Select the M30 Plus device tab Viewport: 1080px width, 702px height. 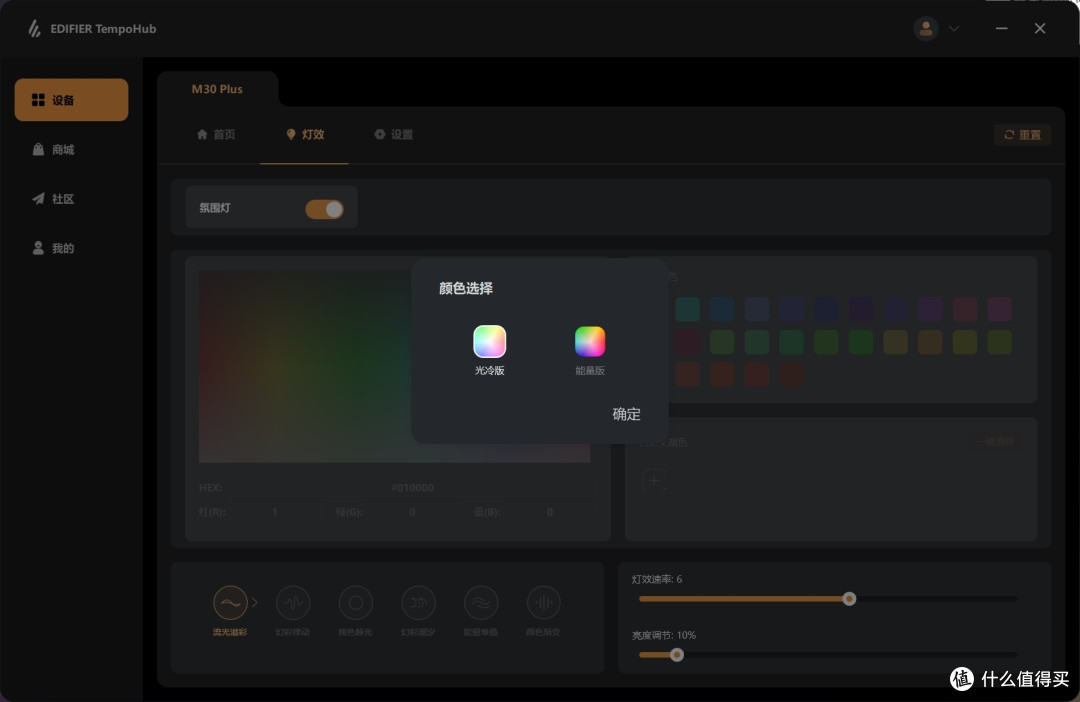coord(217,89)
